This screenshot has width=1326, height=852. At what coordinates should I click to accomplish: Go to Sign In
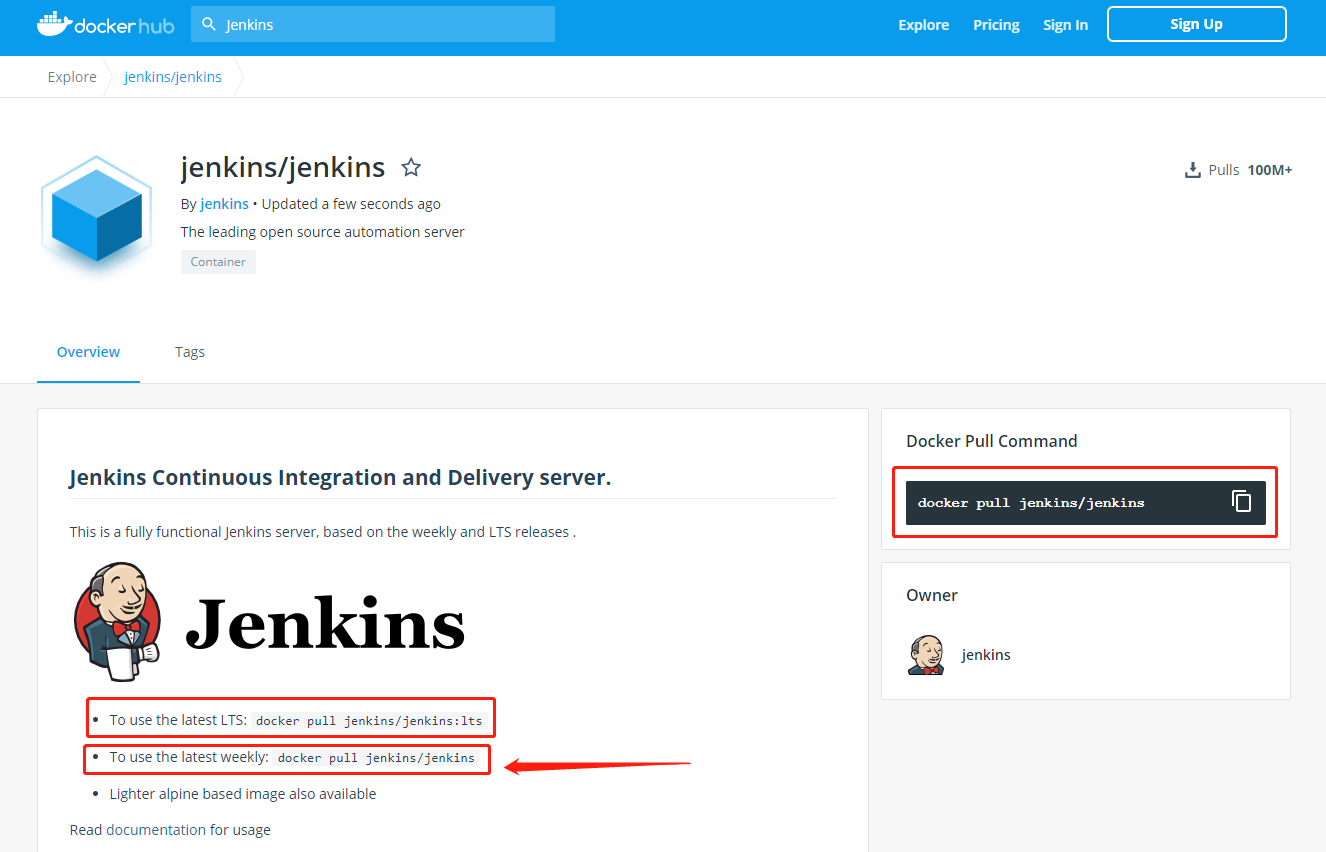pyautogui.click(x=1065, y=25)
